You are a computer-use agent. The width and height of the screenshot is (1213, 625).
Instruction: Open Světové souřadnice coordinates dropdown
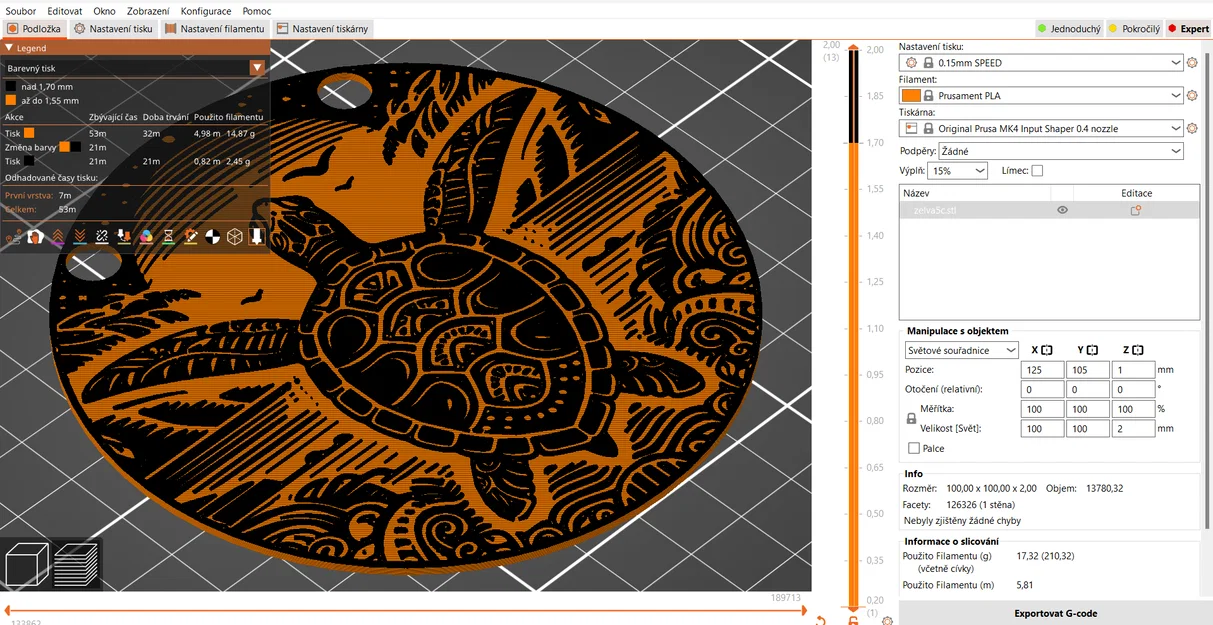[961, 351]
